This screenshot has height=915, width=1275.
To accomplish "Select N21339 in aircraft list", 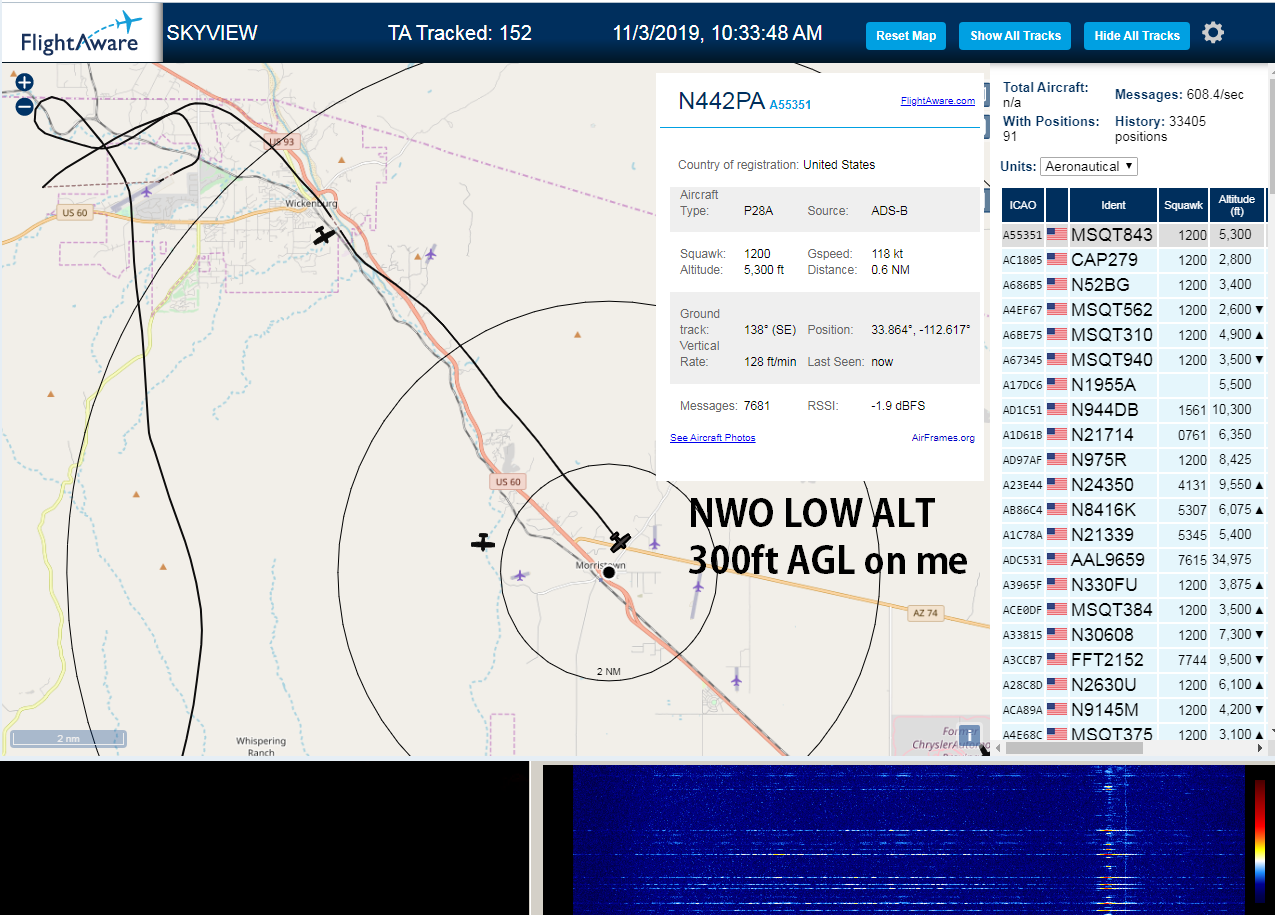I will tap(1103, 535).
